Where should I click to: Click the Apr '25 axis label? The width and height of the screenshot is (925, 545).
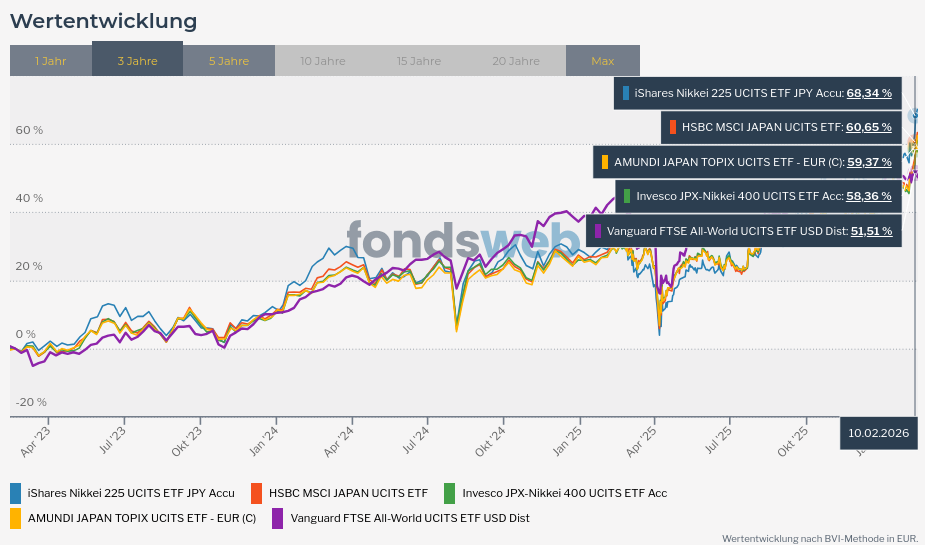(641, 441)
